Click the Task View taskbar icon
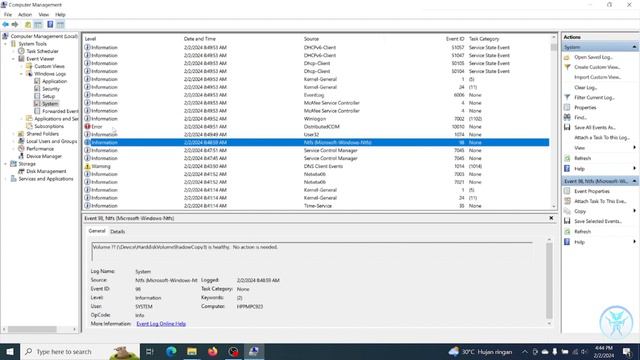The width and height of the screenshot is (640, 360). pyautogui.click(x=150, y=351)
